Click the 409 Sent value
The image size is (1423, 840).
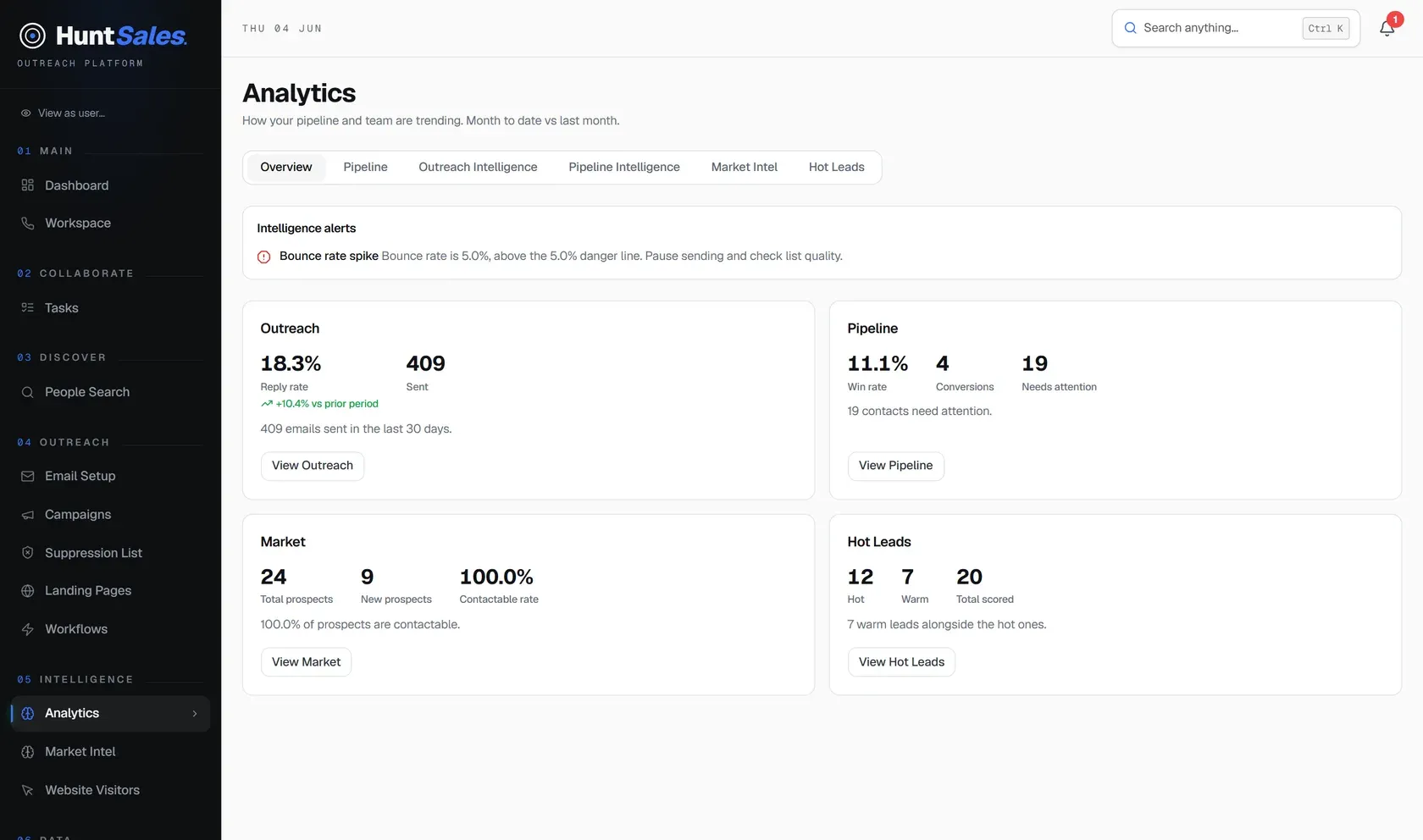pyautogui.click(x=425, y=364)
